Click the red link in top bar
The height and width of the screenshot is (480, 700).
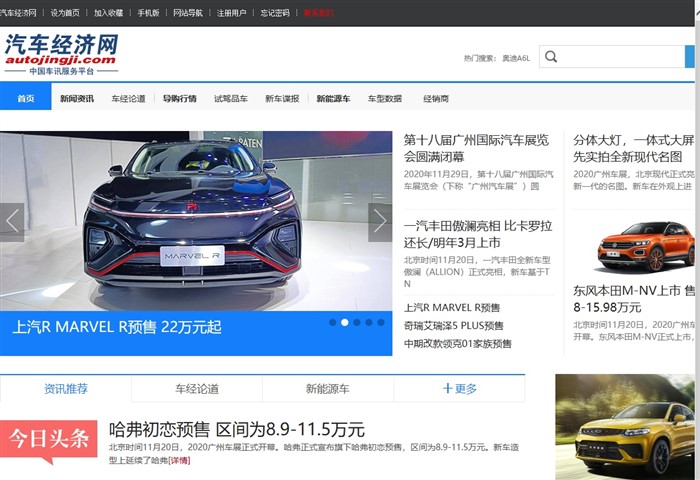(x=319, y=13)
